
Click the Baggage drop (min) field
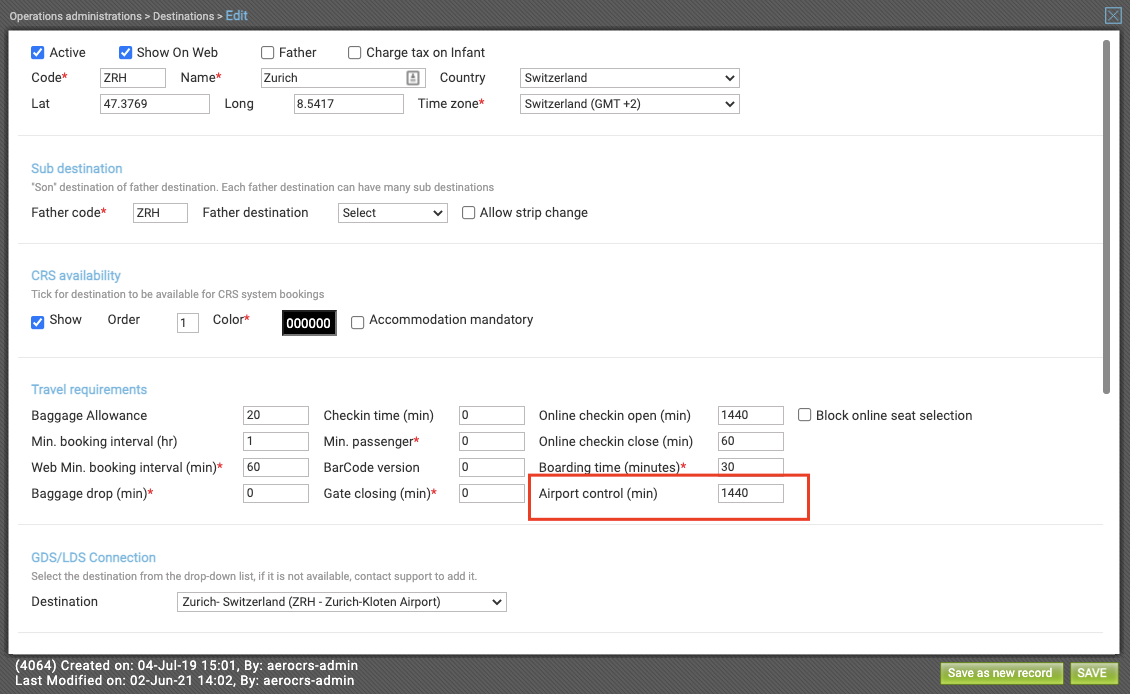[x=276, y=493]
